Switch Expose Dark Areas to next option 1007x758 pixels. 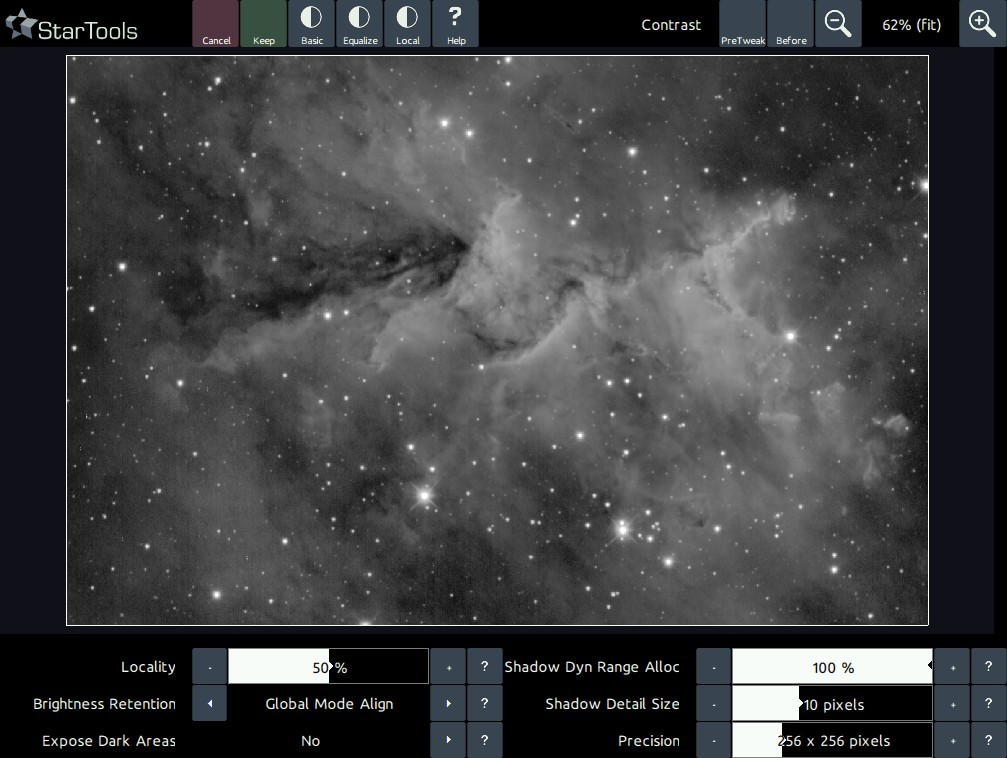448,741
